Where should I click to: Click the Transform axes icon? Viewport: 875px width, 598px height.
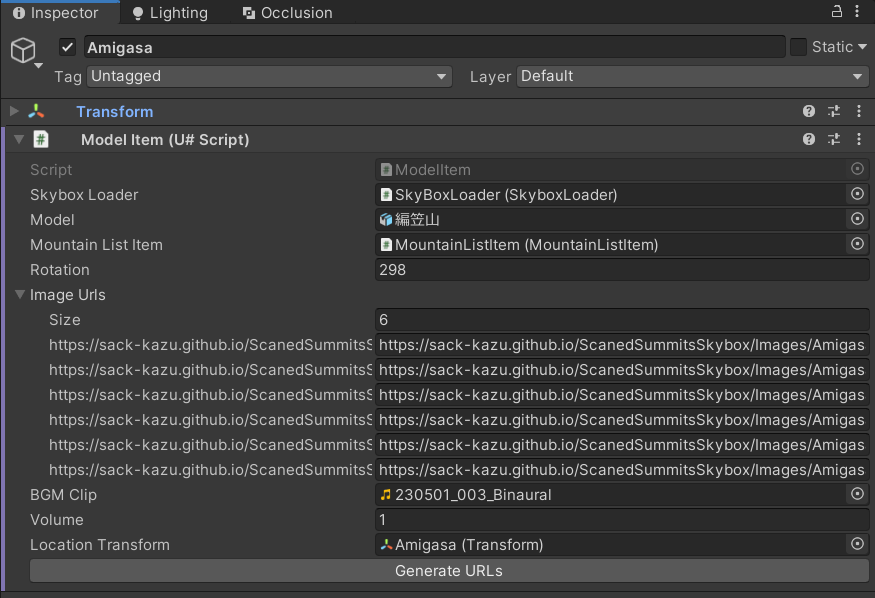pos(36,111)
